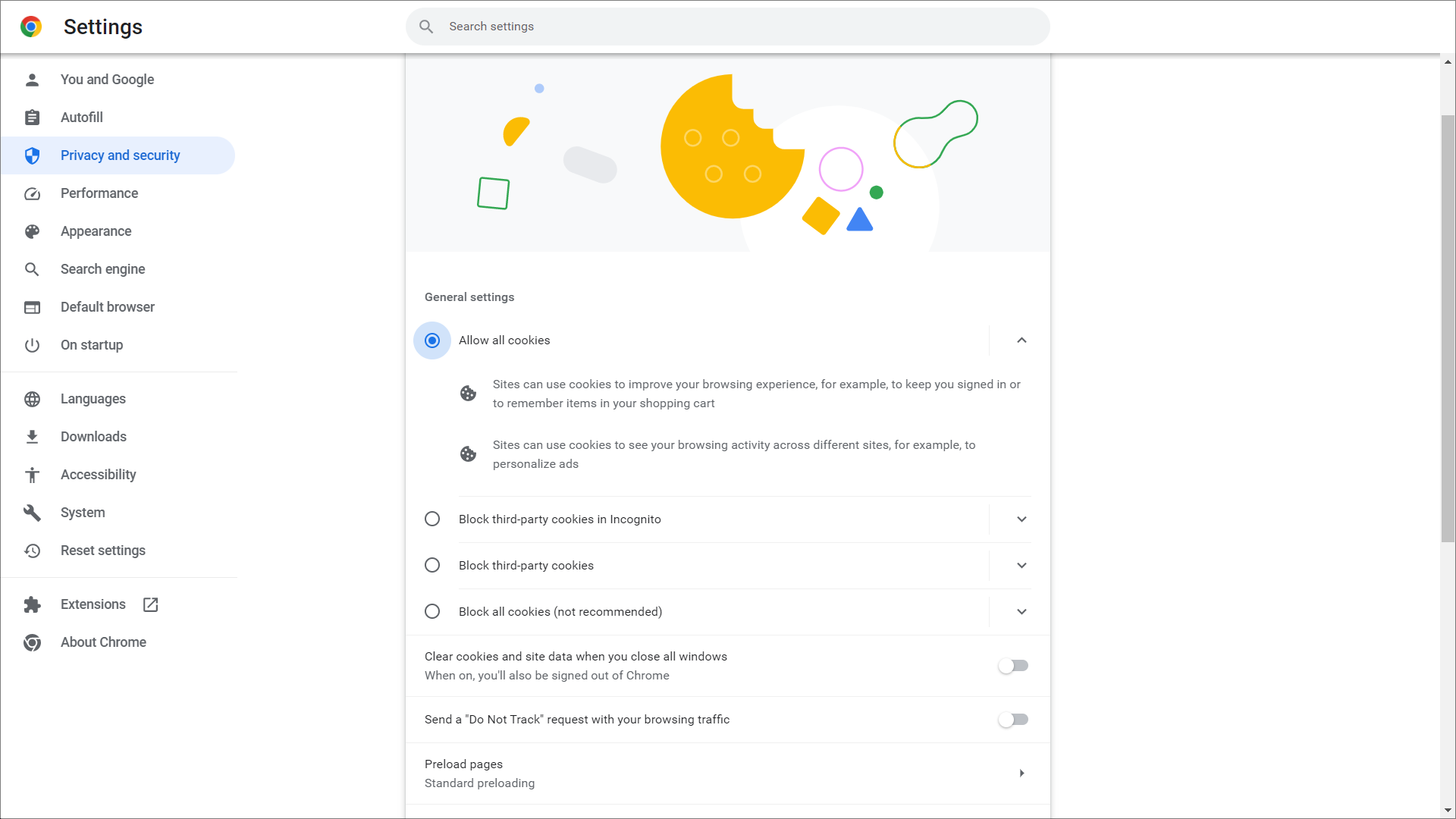Screen dimensions: 1456x819
Task: Click the Accessibility figure icon
Action: 32,475
